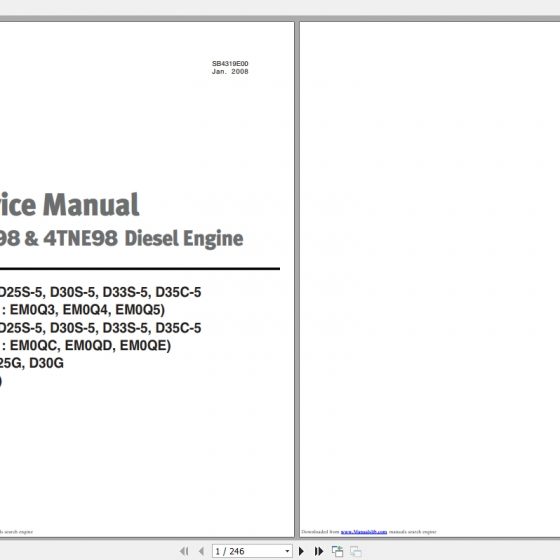The width and height of the screenshot is (560, 560).
Task: Click the greyed go-to-next-view icon
Action: point(355,551)
